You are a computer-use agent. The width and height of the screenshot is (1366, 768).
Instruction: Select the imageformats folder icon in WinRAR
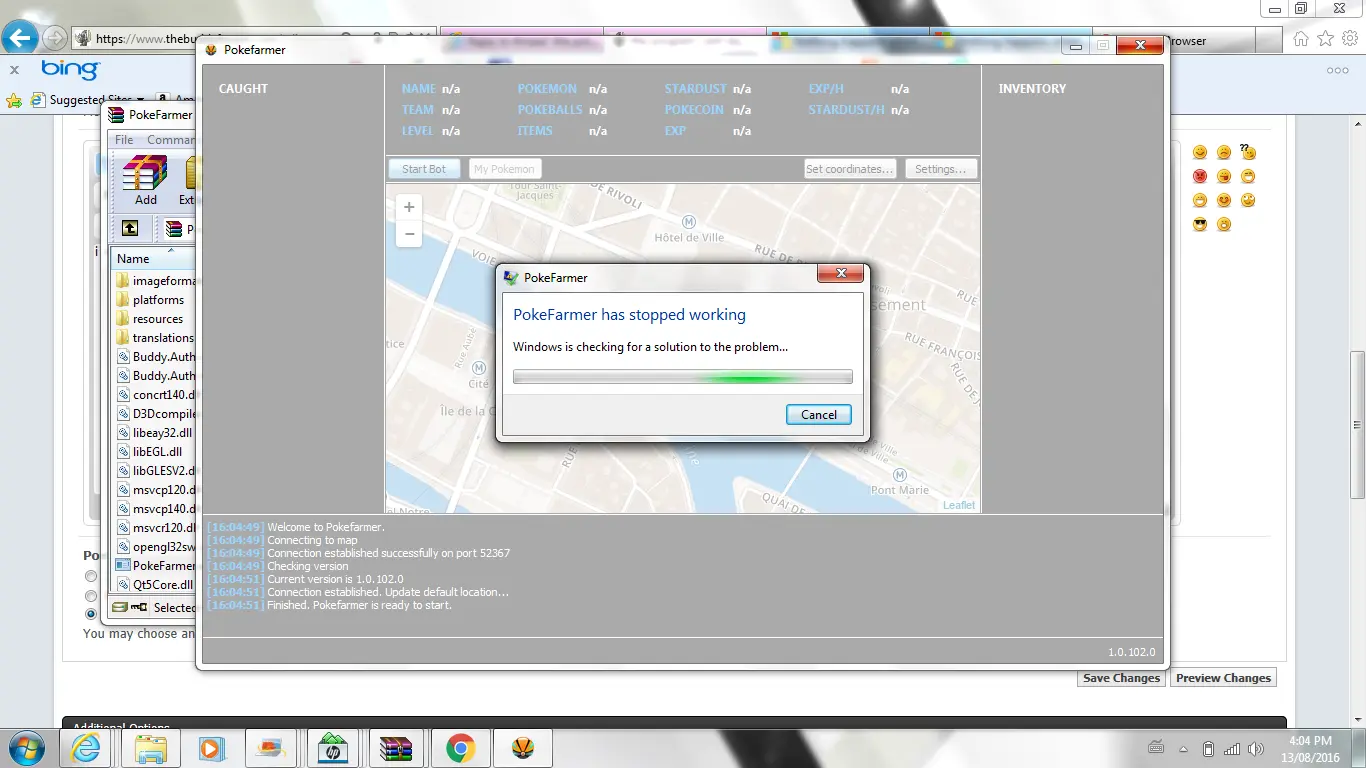(x=122, y=281)
